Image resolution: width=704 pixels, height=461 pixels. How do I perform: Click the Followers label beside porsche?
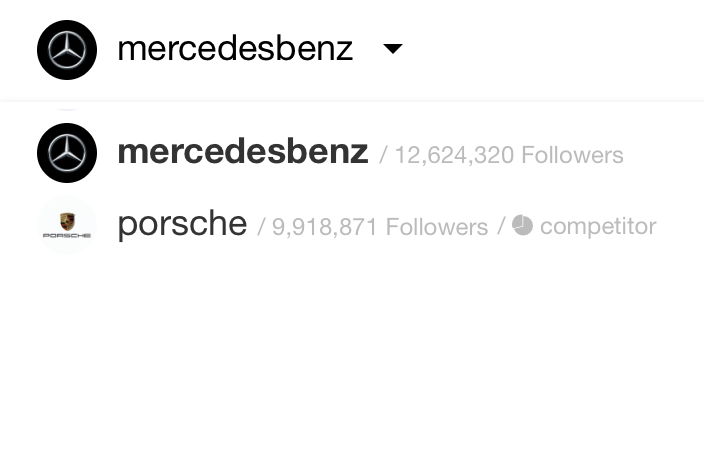pyautogui.click(x=437, y=227)
